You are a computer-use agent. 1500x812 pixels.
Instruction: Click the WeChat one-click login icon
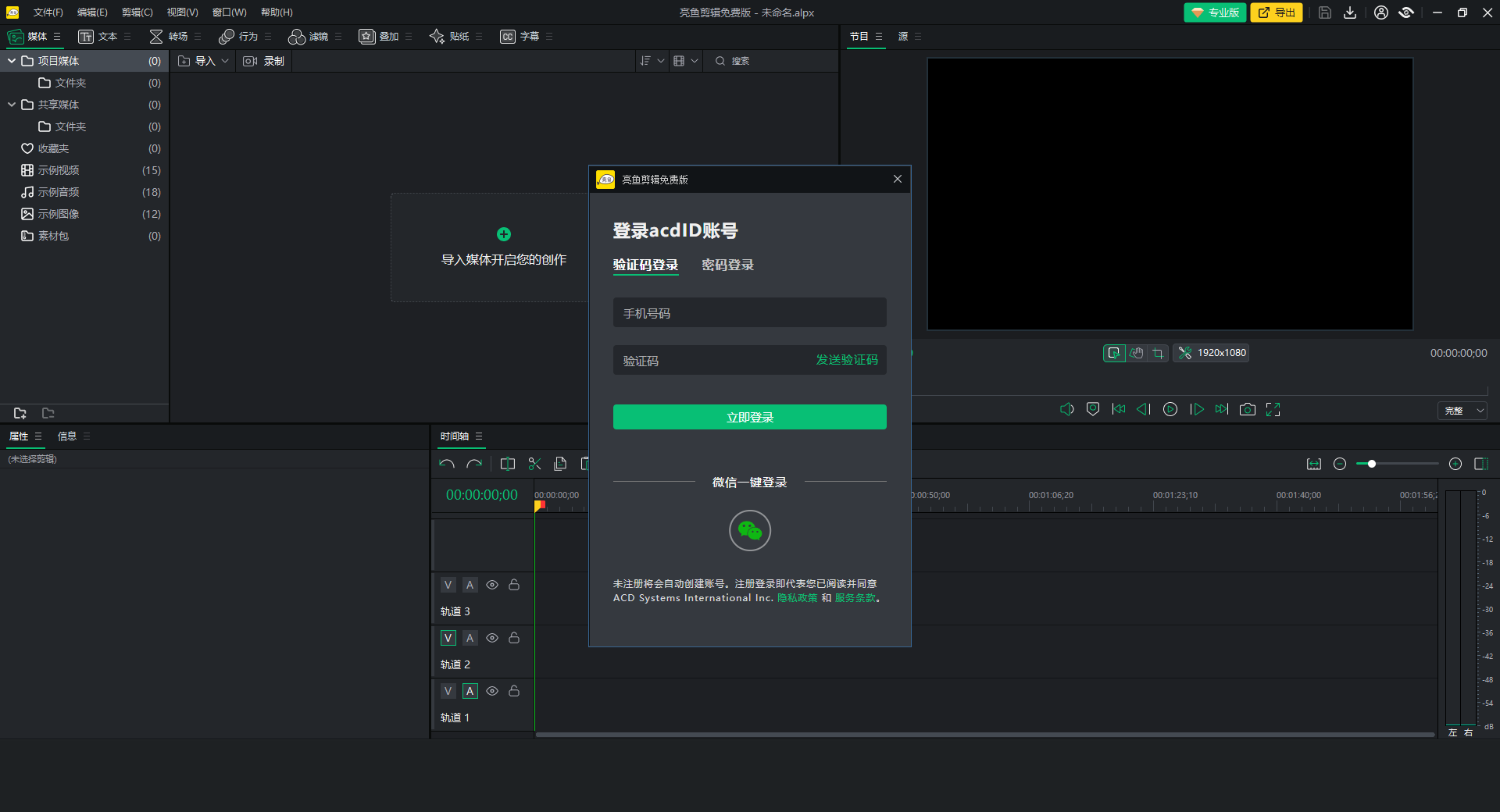coord(749,531)
